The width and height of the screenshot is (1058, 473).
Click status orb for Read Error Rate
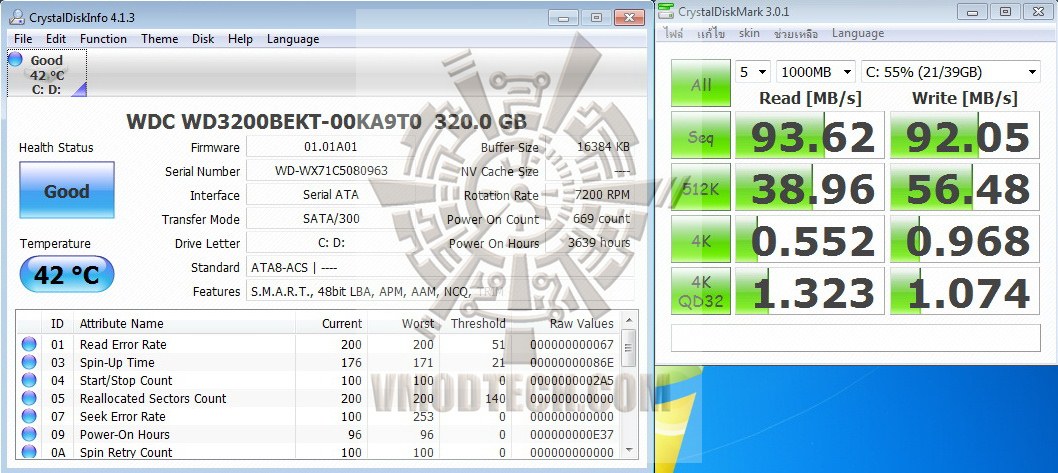(x=29, y=344)
